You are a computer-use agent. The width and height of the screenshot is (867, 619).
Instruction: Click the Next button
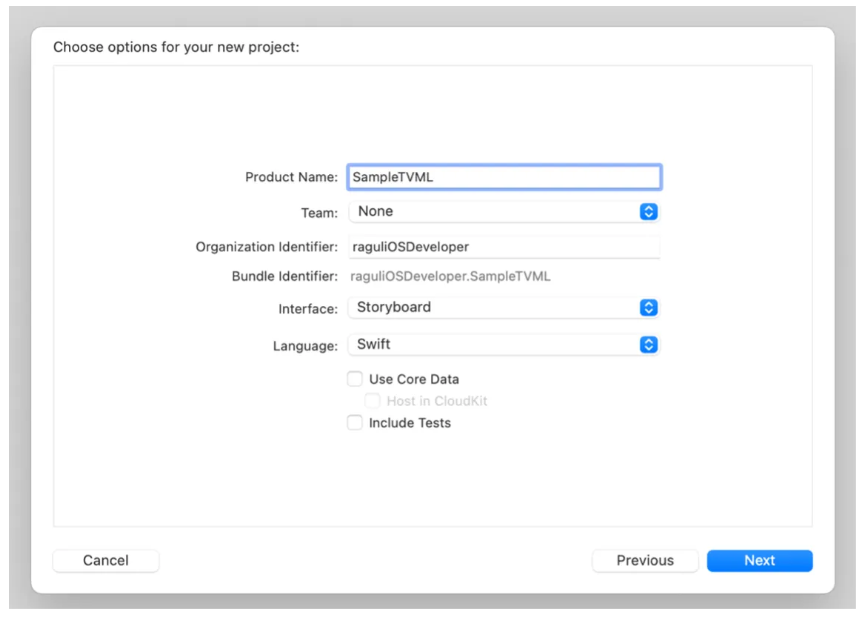(759, 560)
